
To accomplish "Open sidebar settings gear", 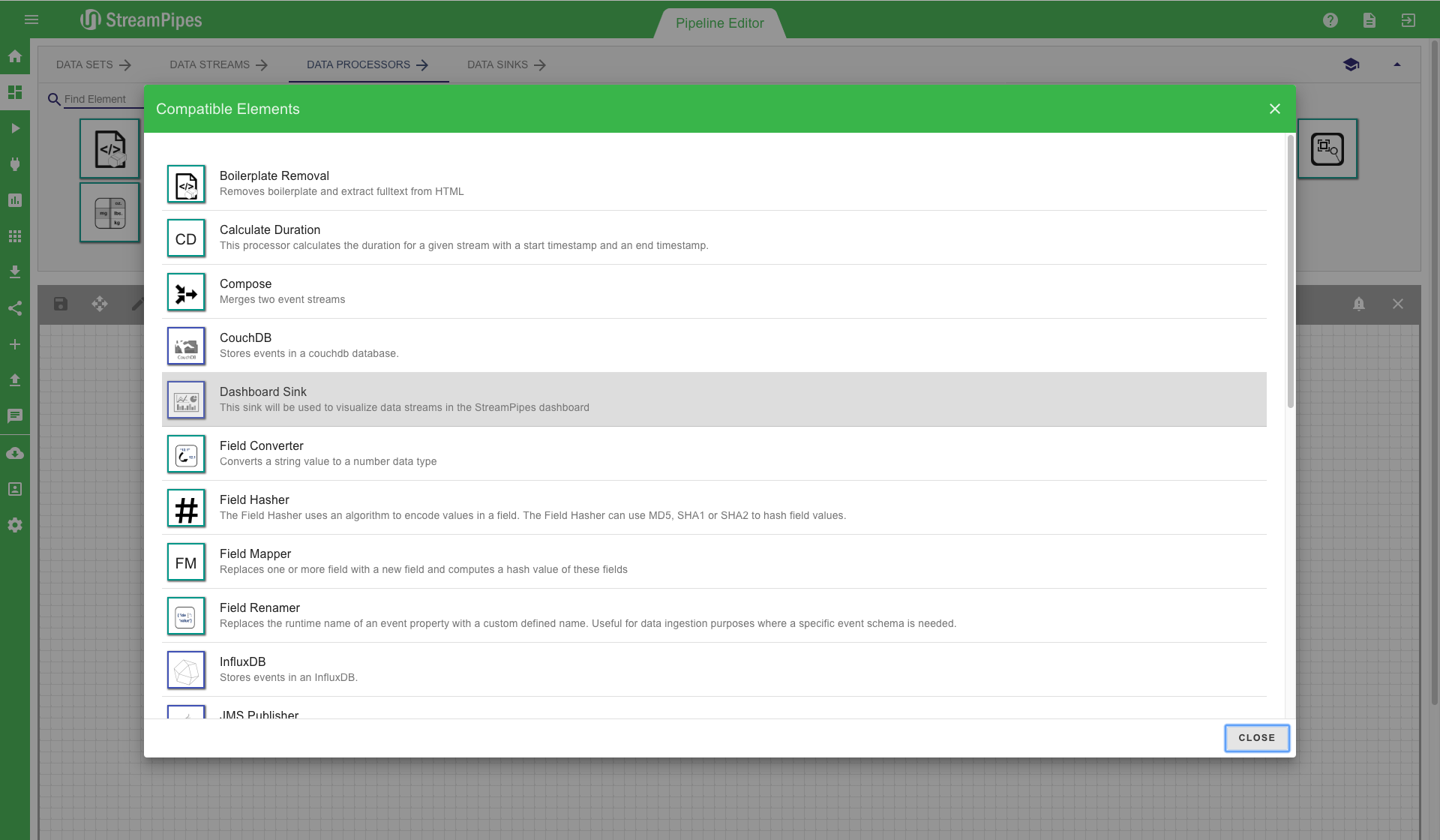I will [x=15, y=525].
